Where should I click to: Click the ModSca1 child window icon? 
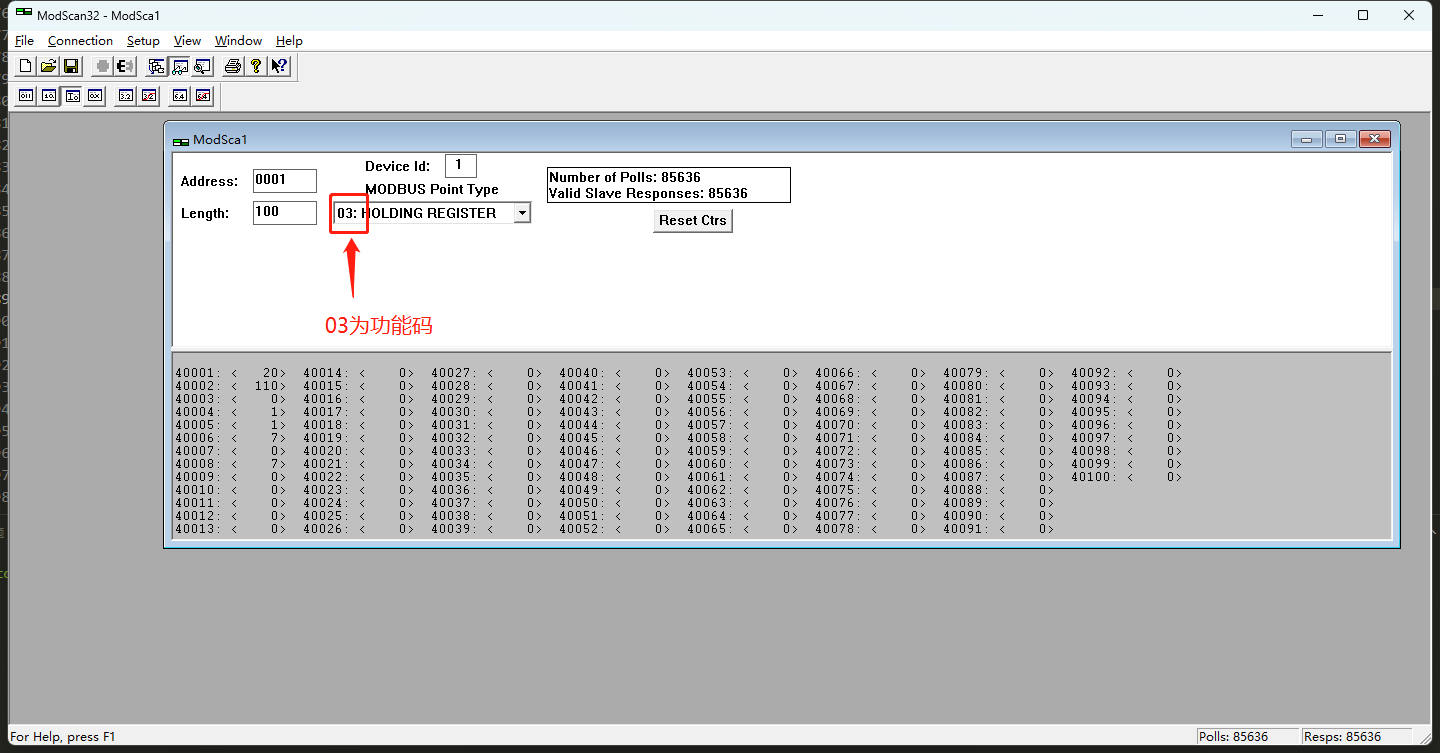(181, 140)
